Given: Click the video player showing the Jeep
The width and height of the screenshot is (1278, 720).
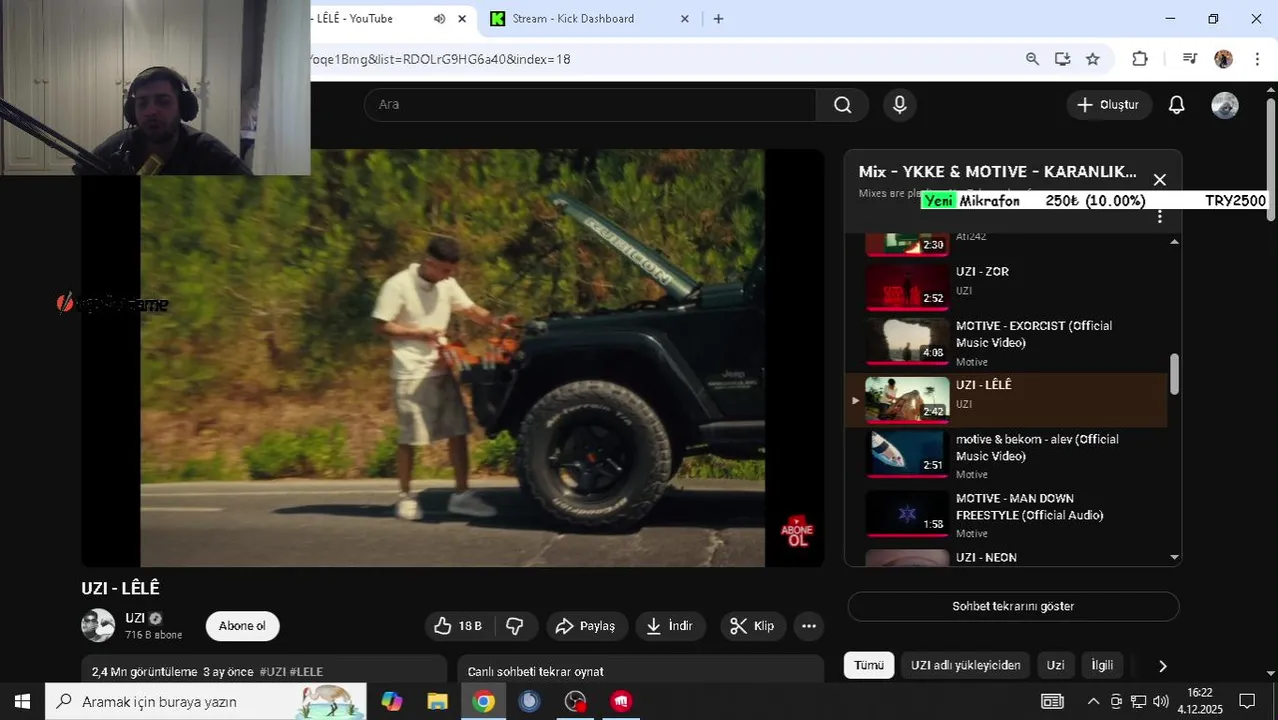Looking at the screenshot, I should 452,358.
